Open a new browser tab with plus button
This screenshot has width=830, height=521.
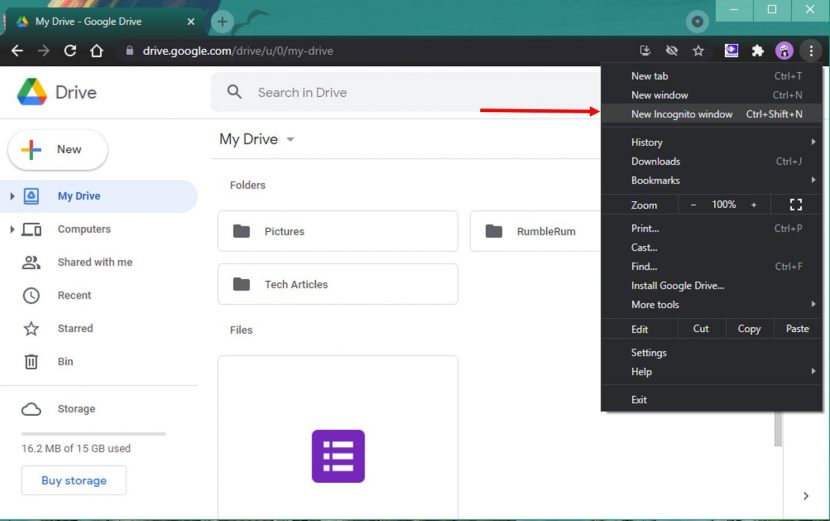coord(222,22)
